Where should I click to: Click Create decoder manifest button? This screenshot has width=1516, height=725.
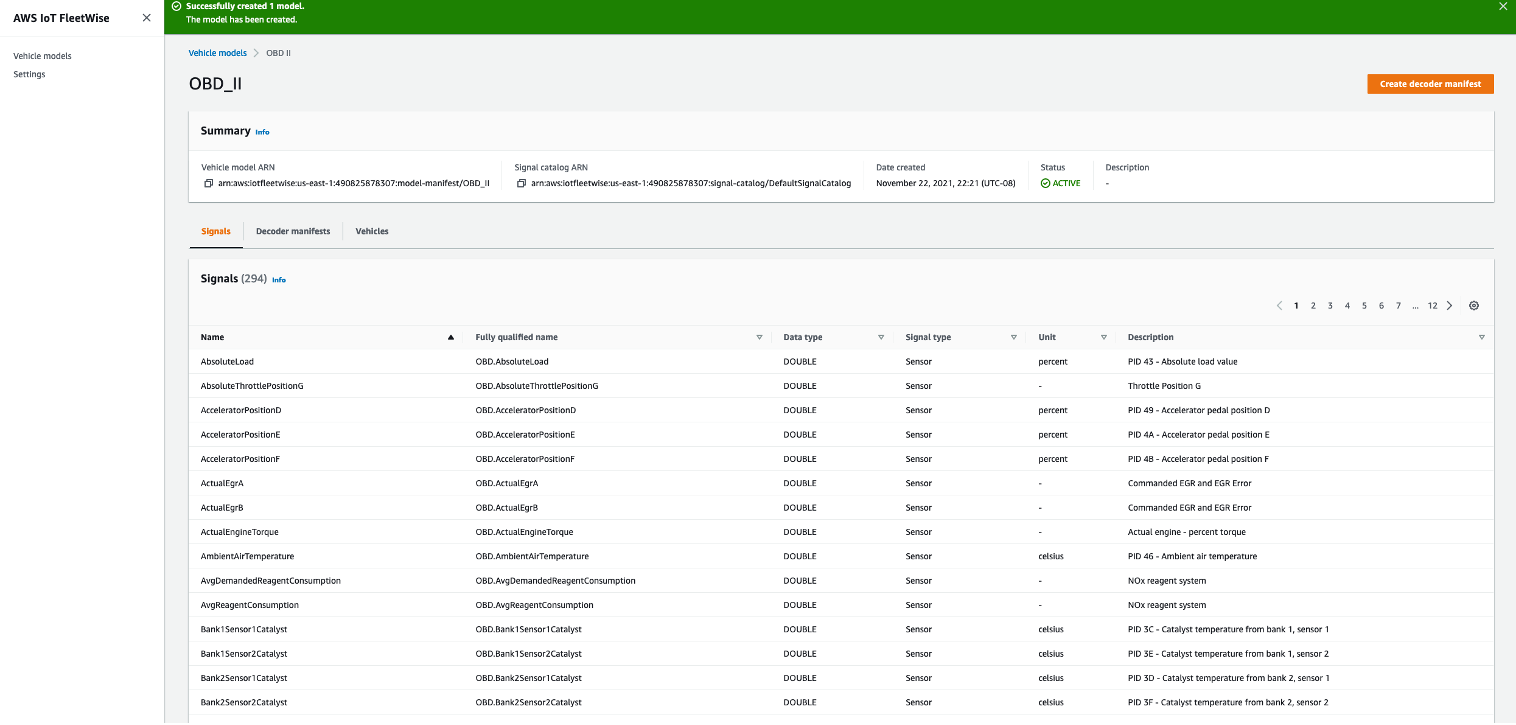(x=1430, y=84)
